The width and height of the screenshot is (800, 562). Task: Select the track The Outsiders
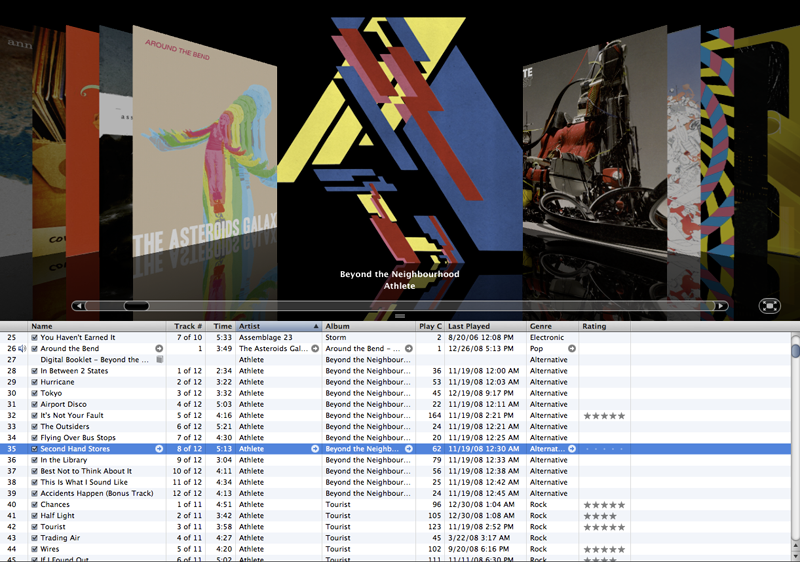[65, 426]
